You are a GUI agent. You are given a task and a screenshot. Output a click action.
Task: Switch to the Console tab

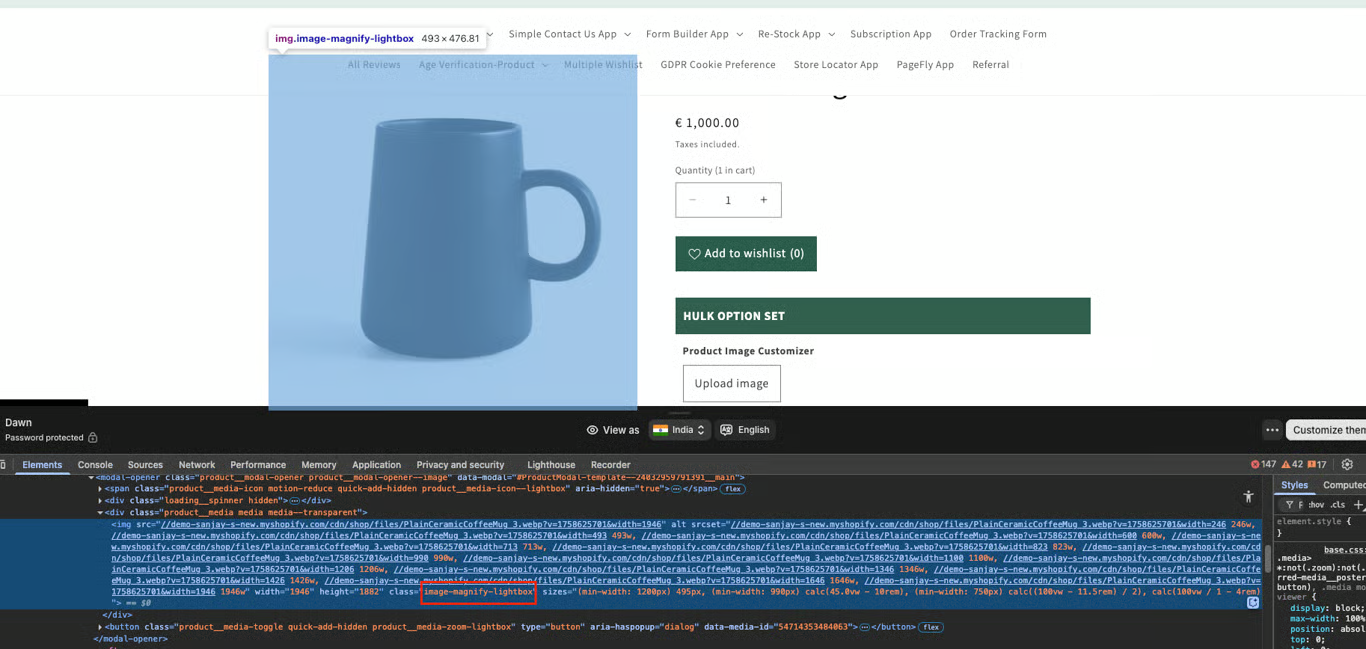pyautogui.click(x=95, y=465)
